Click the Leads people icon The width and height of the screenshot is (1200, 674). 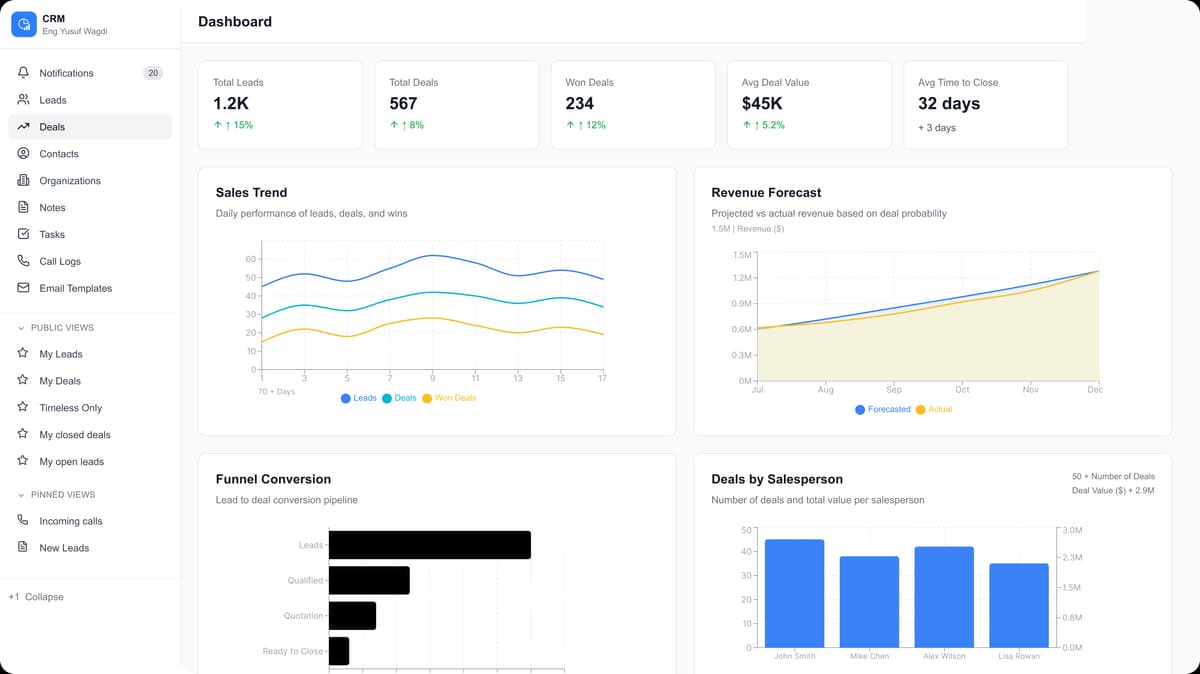click(23, 100)
